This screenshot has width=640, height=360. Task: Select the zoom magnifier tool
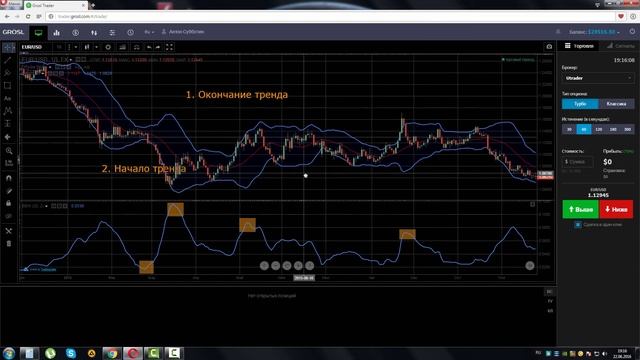(x=9, y=151)
